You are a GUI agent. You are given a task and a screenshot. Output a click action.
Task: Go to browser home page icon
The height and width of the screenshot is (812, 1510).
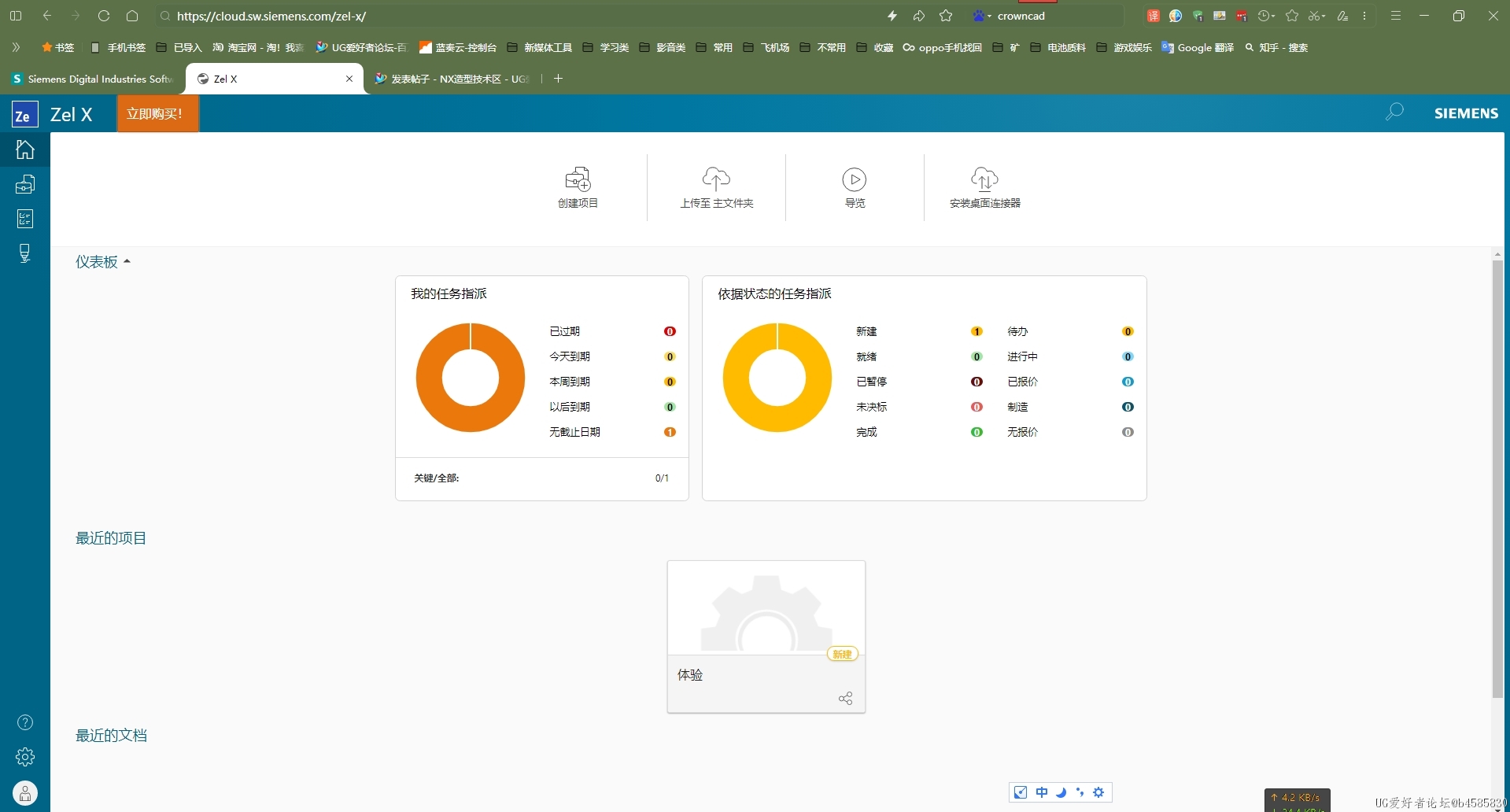[132, 16]
